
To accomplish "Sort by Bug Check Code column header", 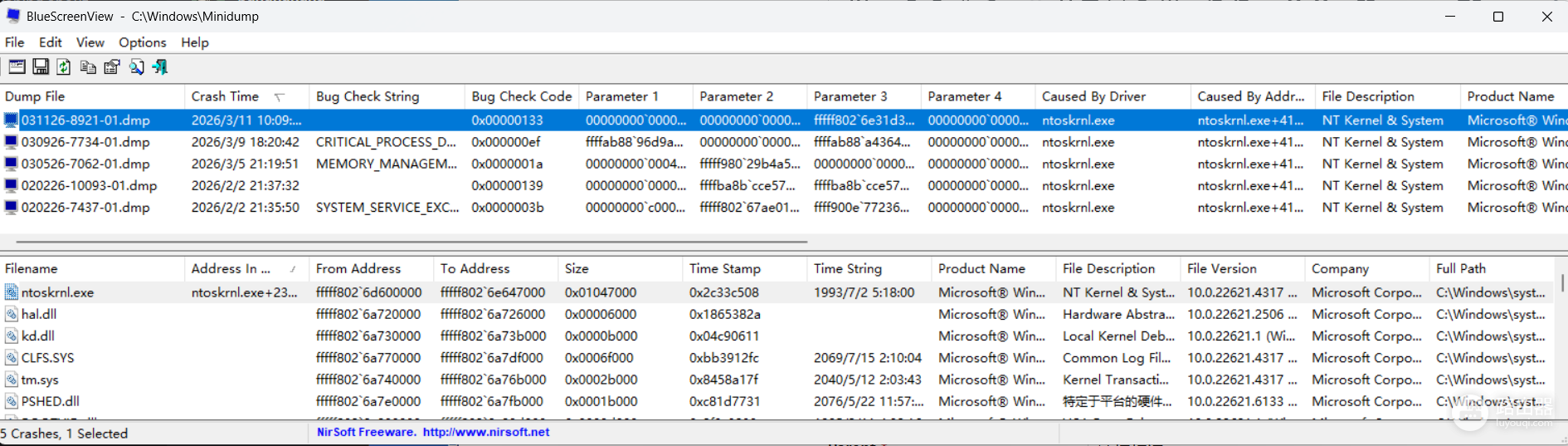I will pos(523,96).
